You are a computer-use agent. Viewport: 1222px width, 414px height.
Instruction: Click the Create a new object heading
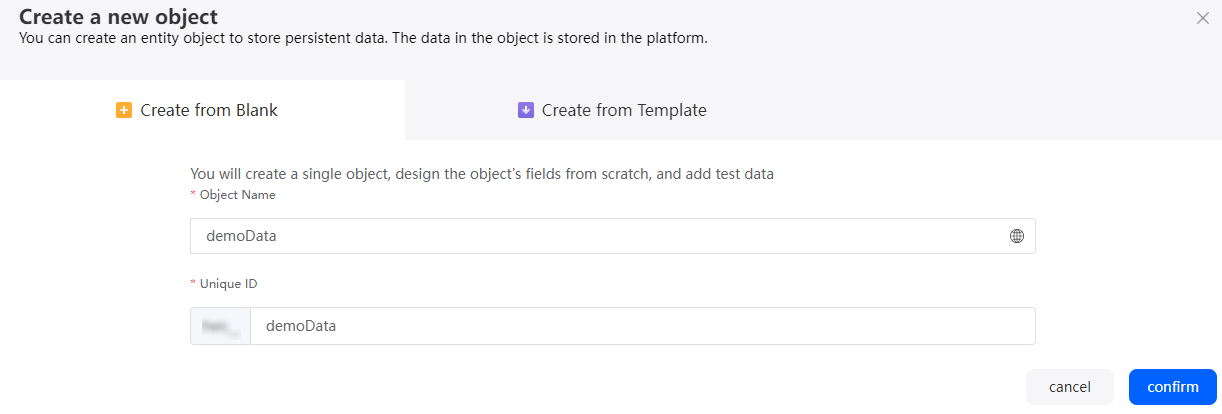click(x=118, y=16)
